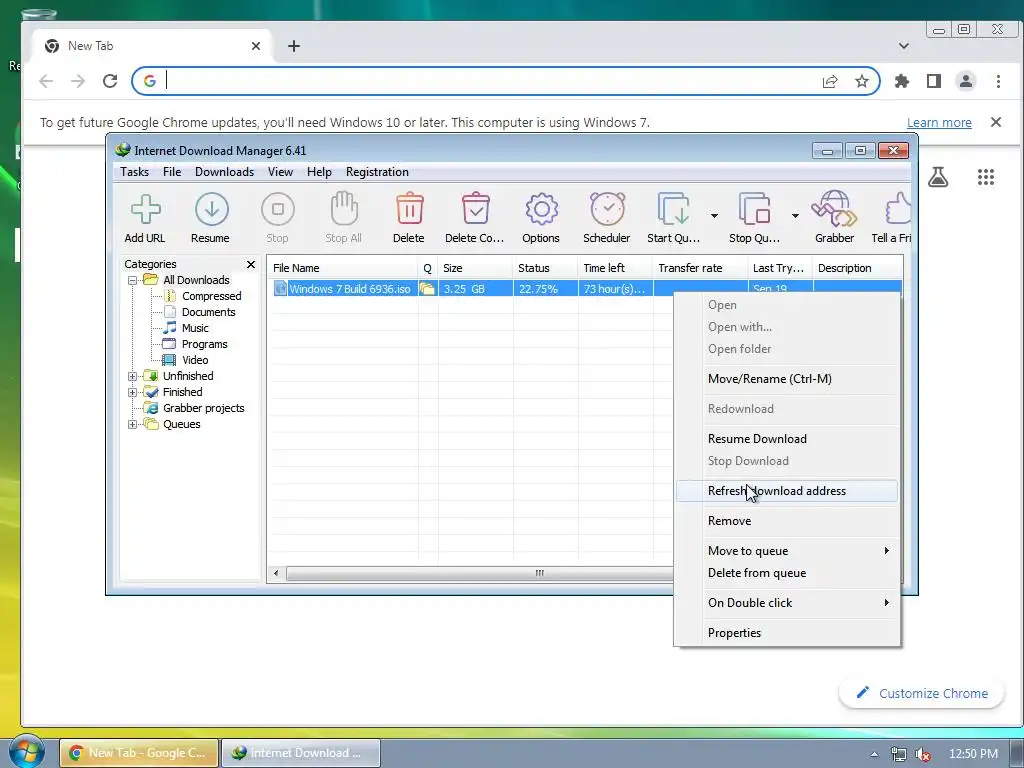Click the Customize Chrome button
This screenshot has height=768, width=1024.
click(921, 694)
